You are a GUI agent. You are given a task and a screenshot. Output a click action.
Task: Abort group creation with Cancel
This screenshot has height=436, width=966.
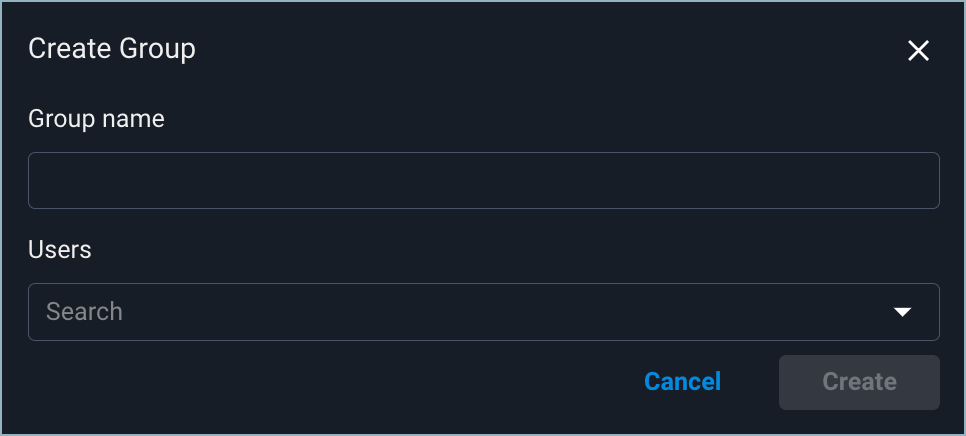coord(682,382)
